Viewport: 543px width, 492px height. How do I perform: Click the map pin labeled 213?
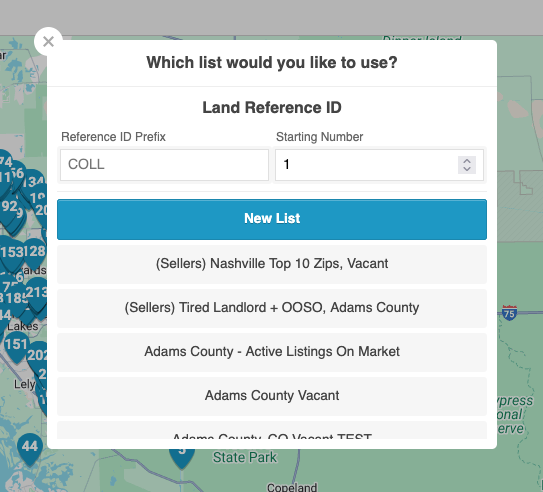point(37,294)
